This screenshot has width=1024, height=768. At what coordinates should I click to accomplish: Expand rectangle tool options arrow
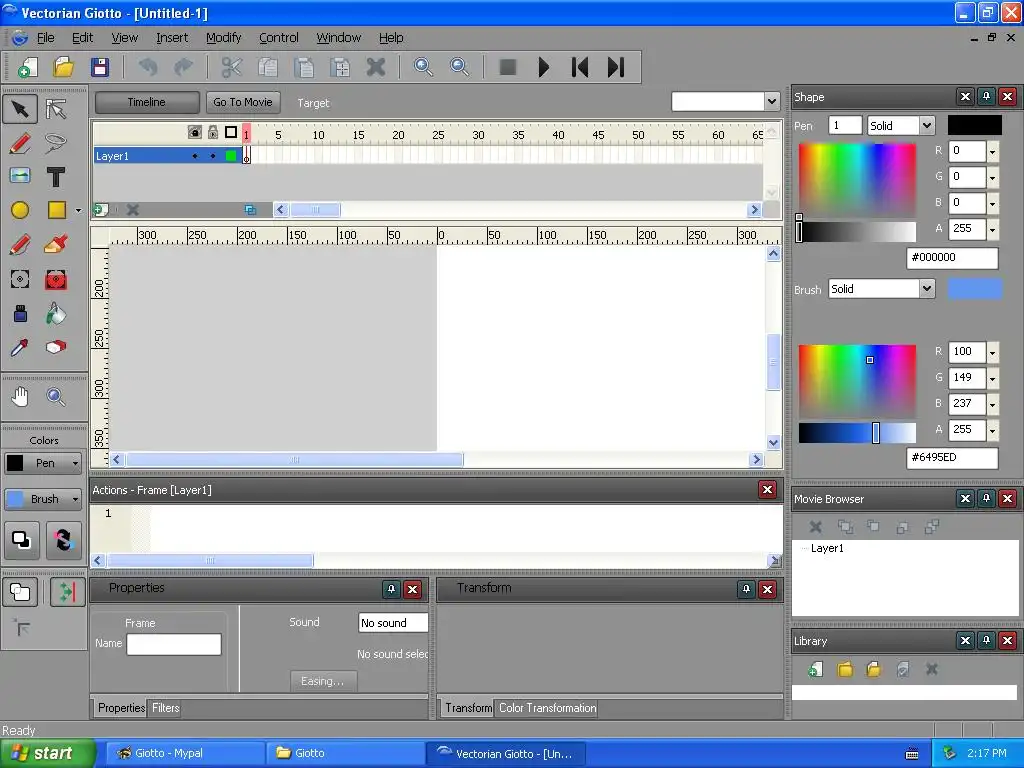coord(78,210)
